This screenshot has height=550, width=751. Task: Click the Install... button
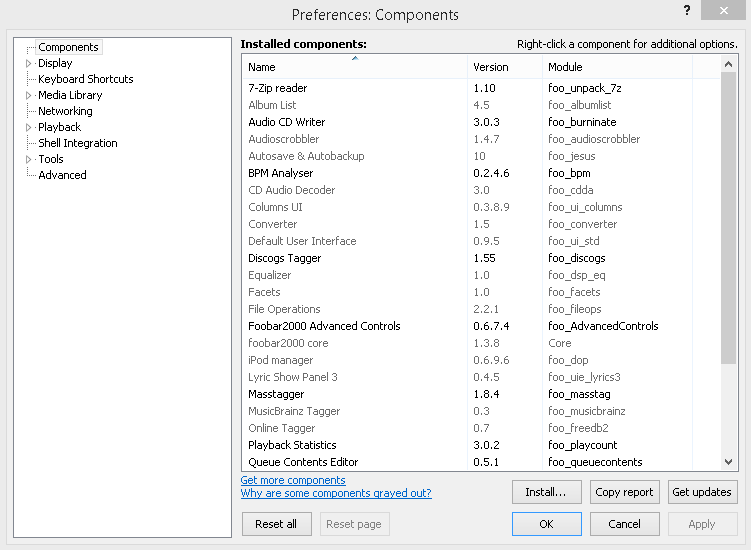coord(546,492)
